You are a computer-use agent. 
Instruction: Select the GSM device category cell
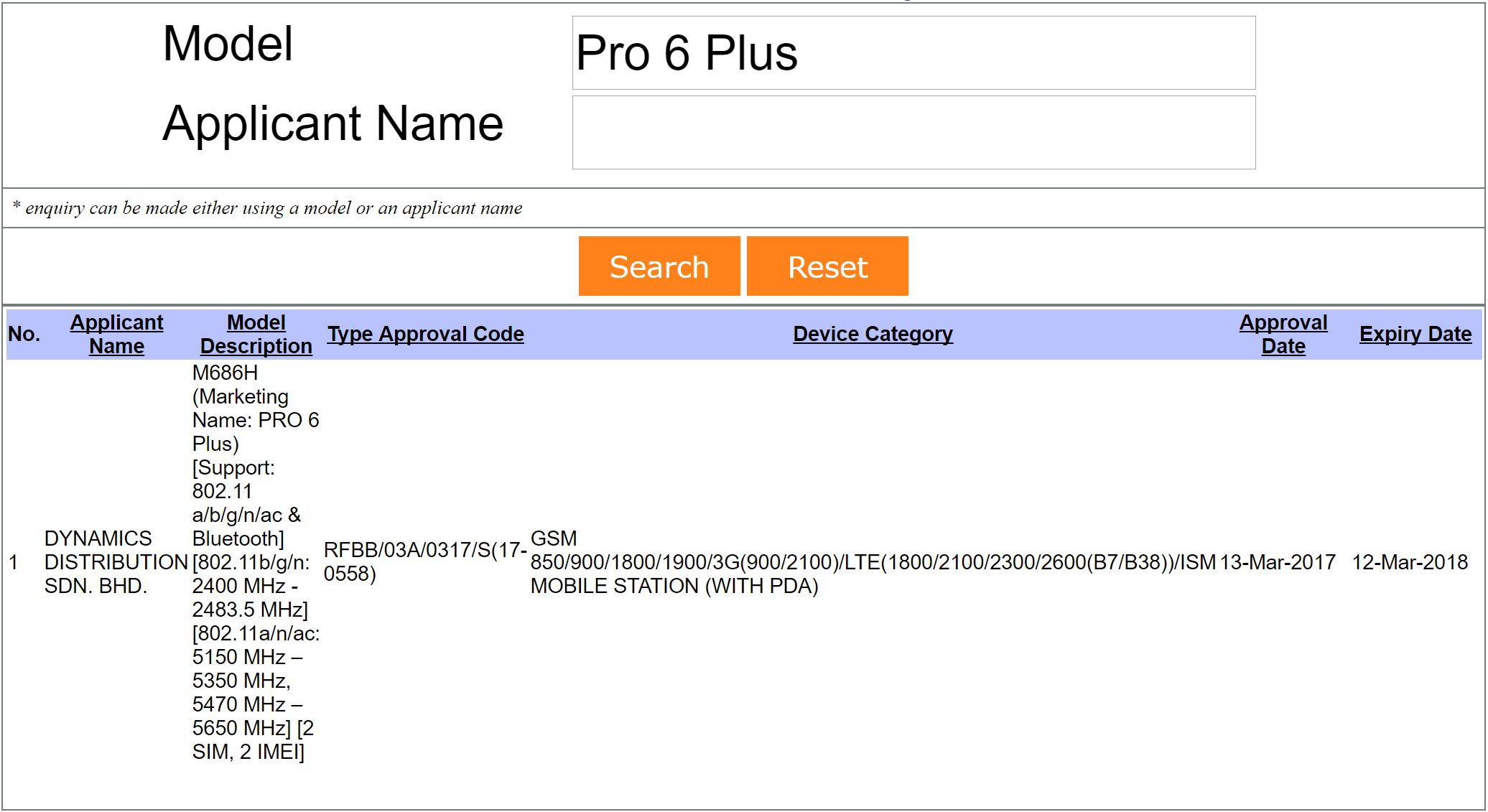coord(873,562)
